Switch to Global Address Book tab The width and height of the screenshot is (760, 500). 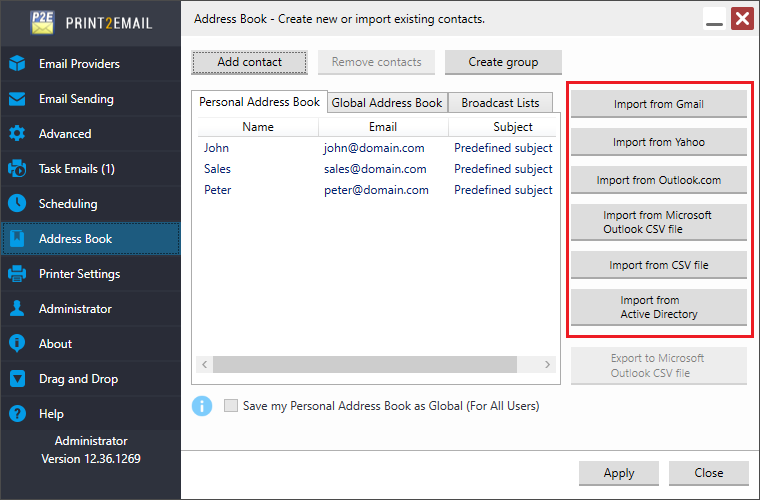[x=387, y=103]
